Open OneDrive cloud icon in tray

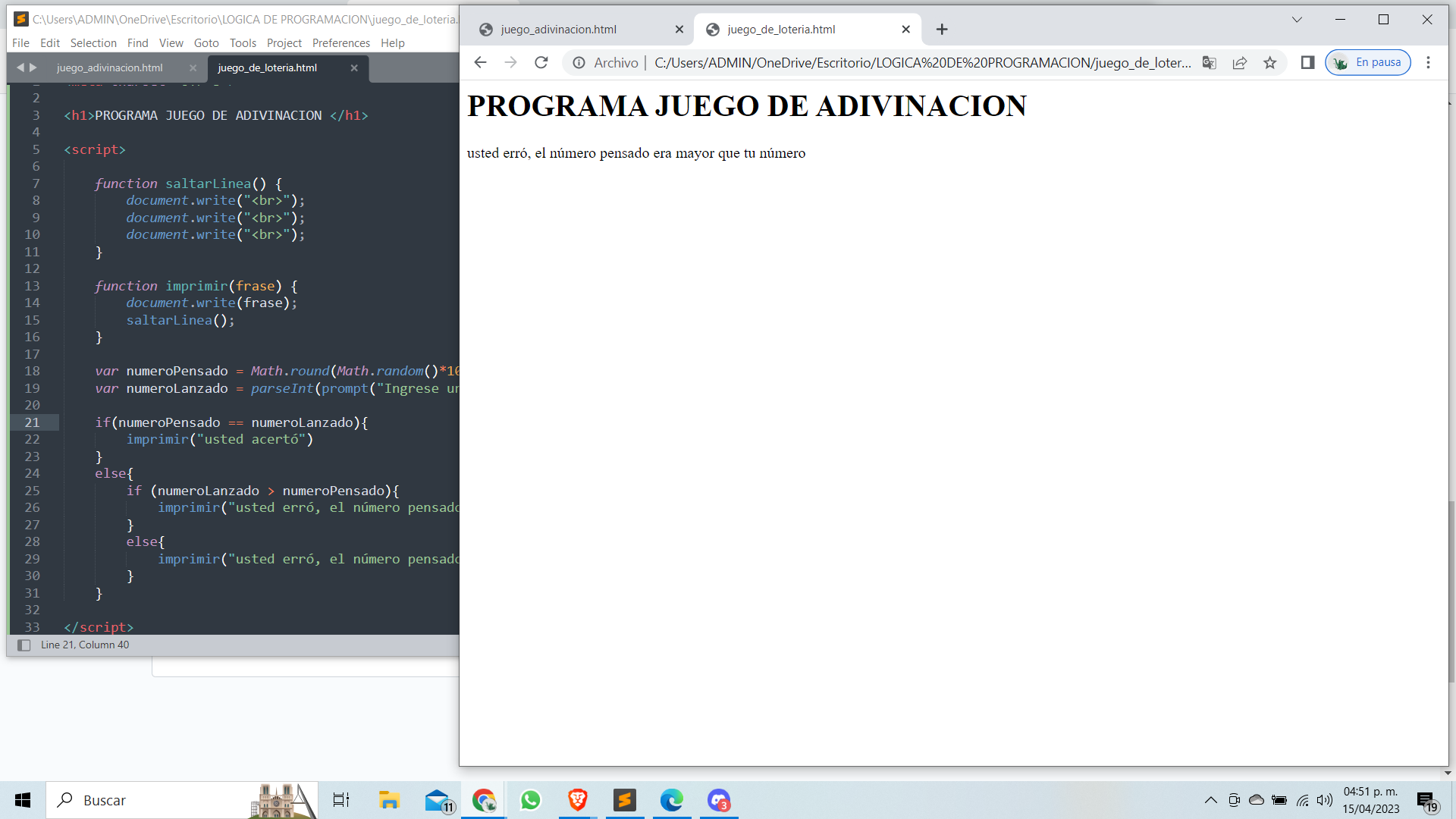[1257, 800]
